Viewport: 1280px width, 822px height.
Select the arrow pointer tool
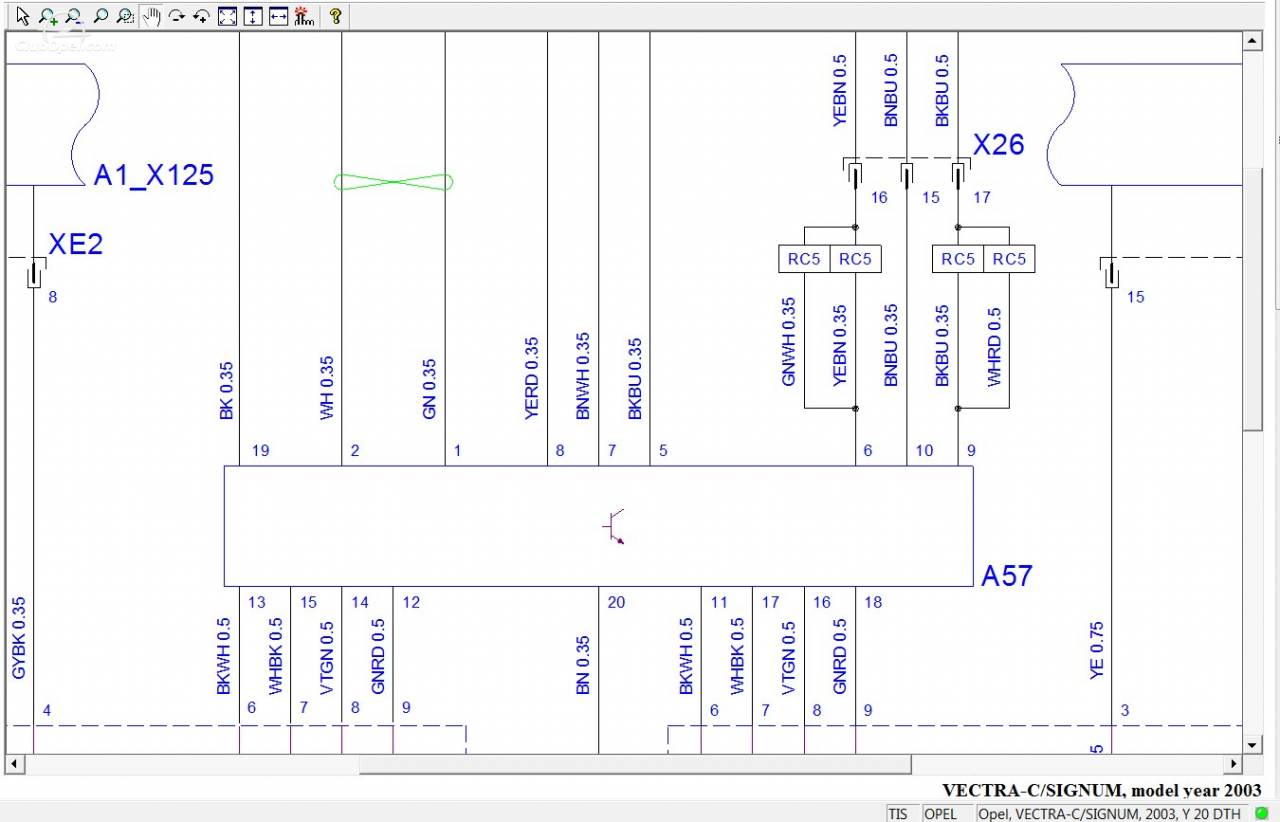tap(23, 16)
